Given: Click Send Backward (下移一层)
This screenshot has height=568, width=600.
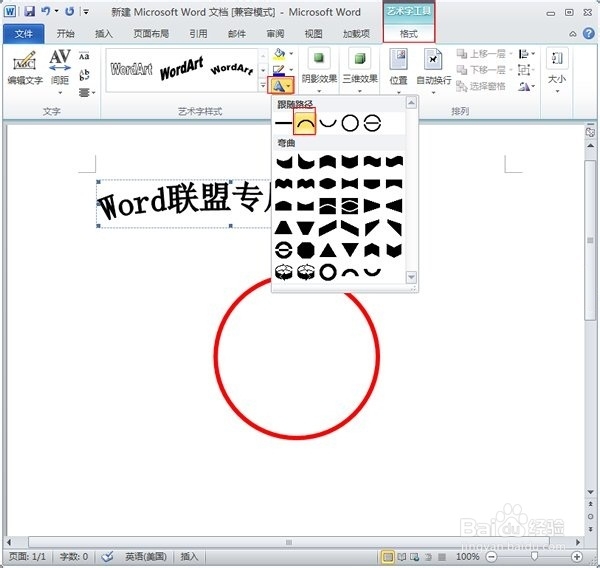Looking at the screenshot, I should (x=482, y=70).
